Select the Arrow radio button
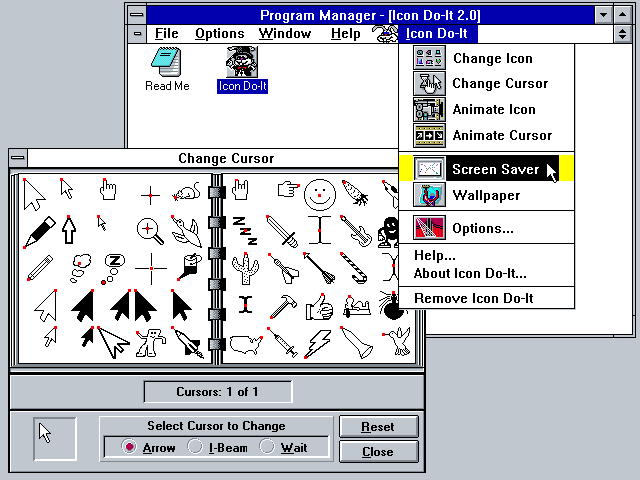This screenshot has width=640, height=480. pos(149,447)
